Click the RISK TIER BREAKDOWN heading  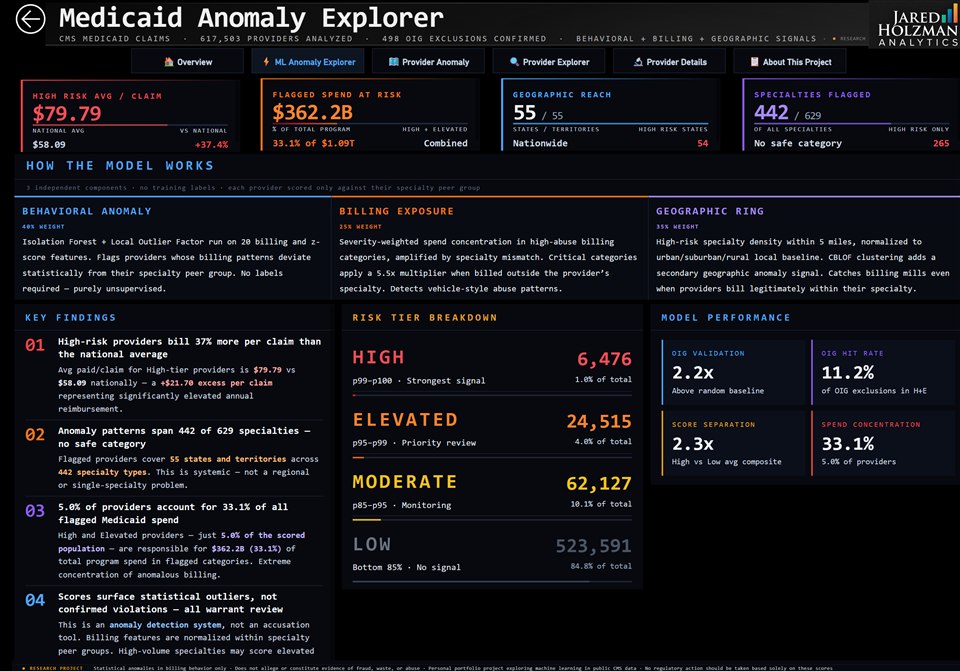424,318
